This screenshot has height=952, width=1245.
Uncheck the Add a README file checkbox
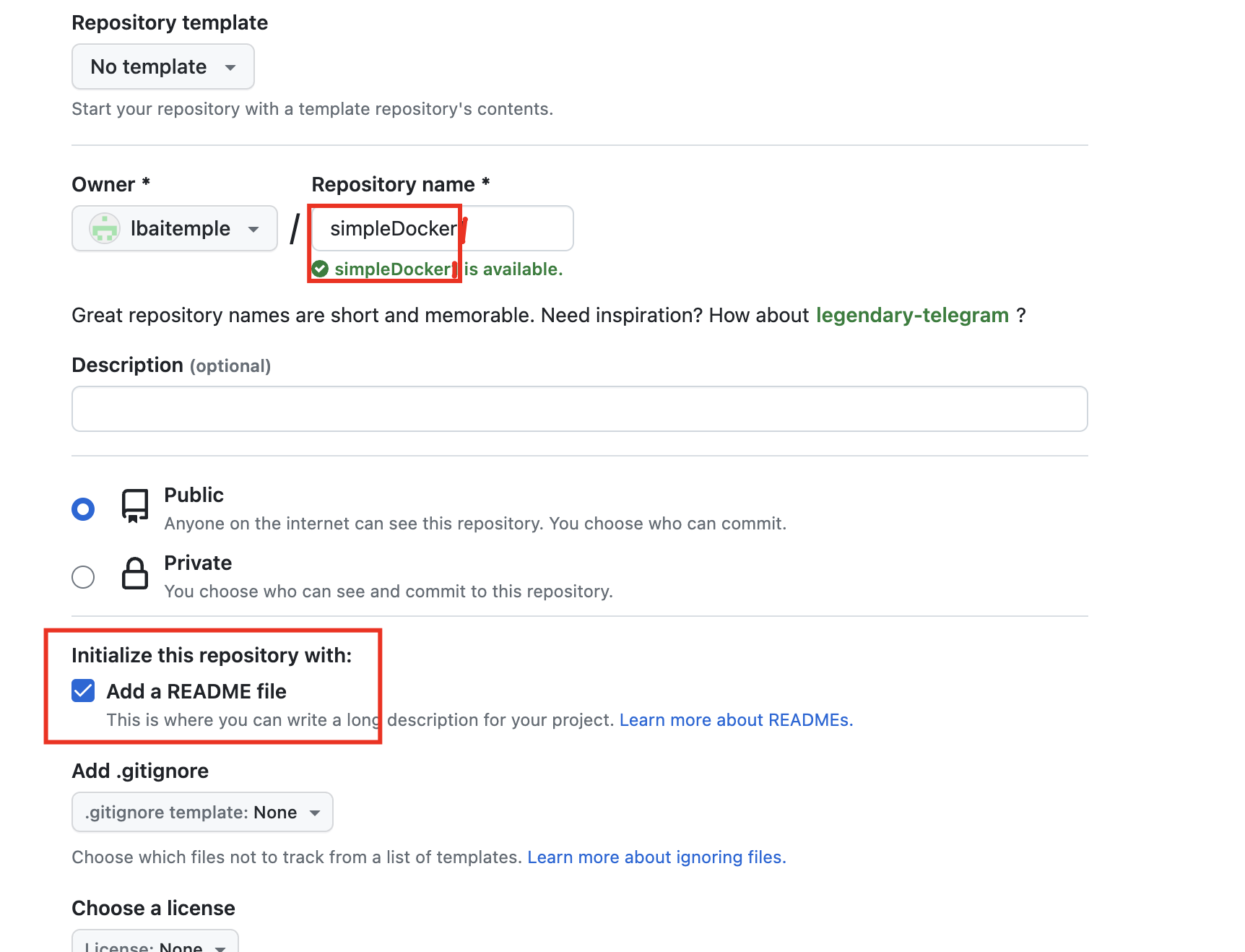83,691
